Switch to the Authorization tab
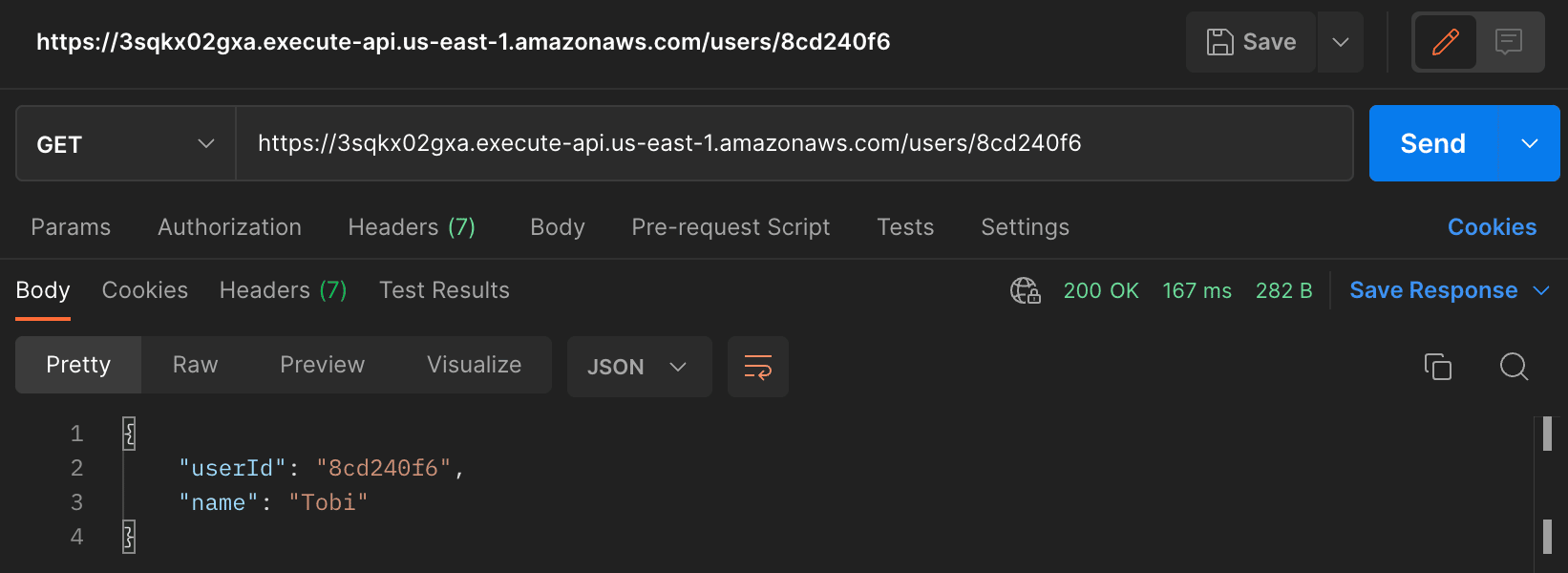Image resolution: width=1568 pixels, height=573 pixels. 229,227
